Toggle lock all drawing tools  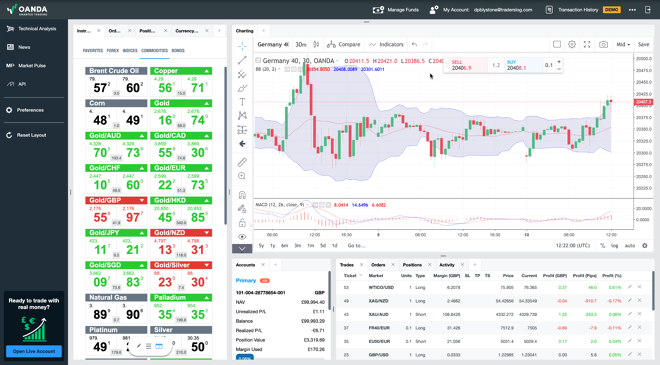click(x=242, y=223)
